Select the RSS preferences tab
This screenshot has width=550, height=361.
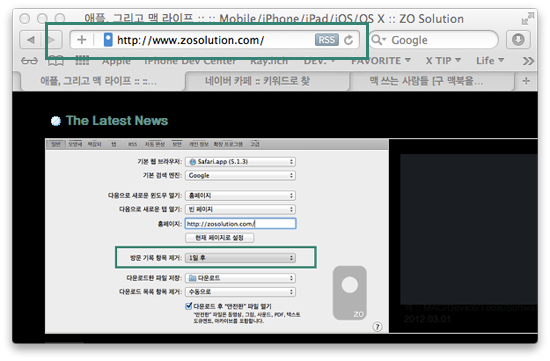[132, 144]
